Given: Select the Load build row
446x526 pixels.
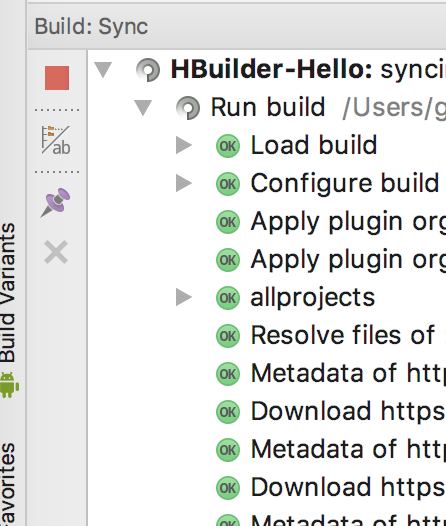Looking at the screenshot, I should point(267,146).
